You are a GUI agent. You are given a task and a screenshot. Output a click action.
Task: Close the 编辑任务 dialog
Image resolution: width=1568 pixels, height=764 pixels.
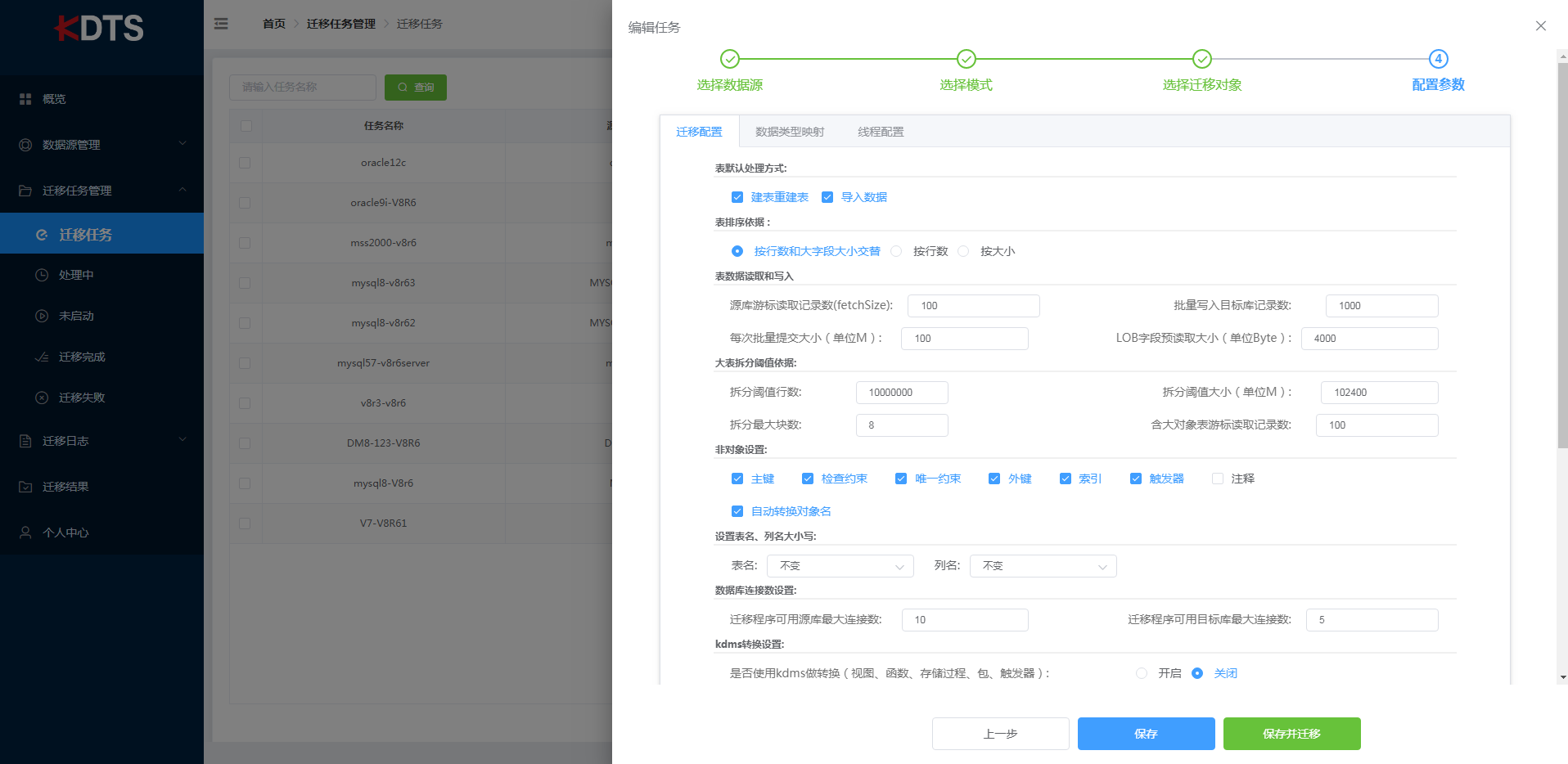coord(1541,26)
